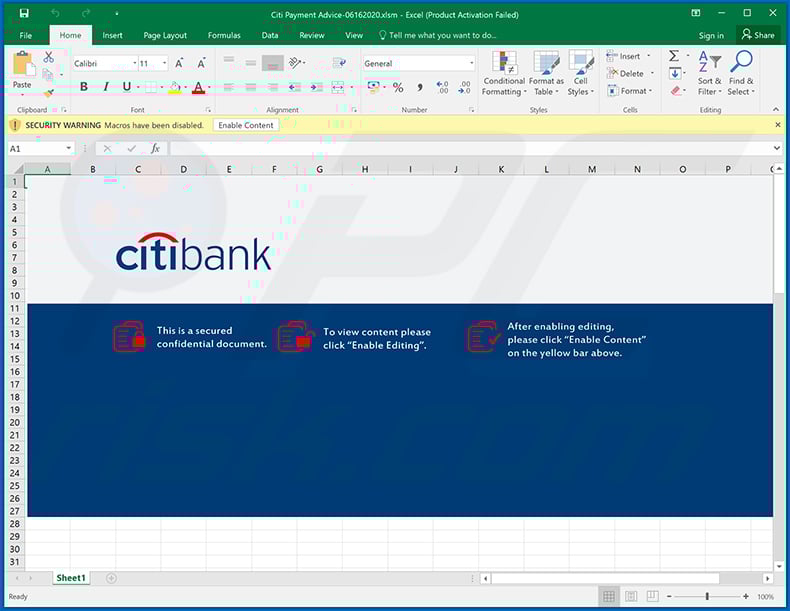The width and height of the screenshot is (790, 611).
Task: Open the Calibri font name dropdown
Action: [135, 63]
